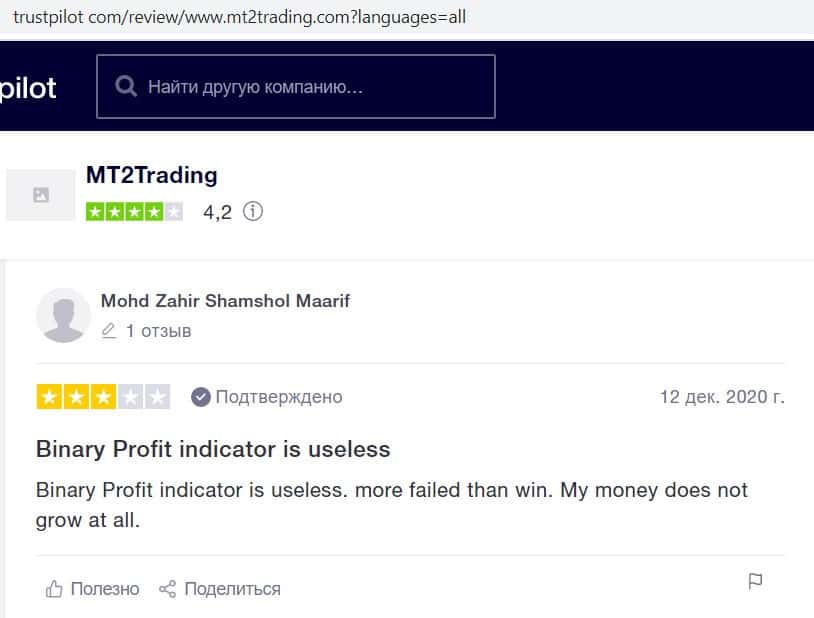Click the browser address bar URL
This screenshot has width=814, height=618.
pos(240,17)
